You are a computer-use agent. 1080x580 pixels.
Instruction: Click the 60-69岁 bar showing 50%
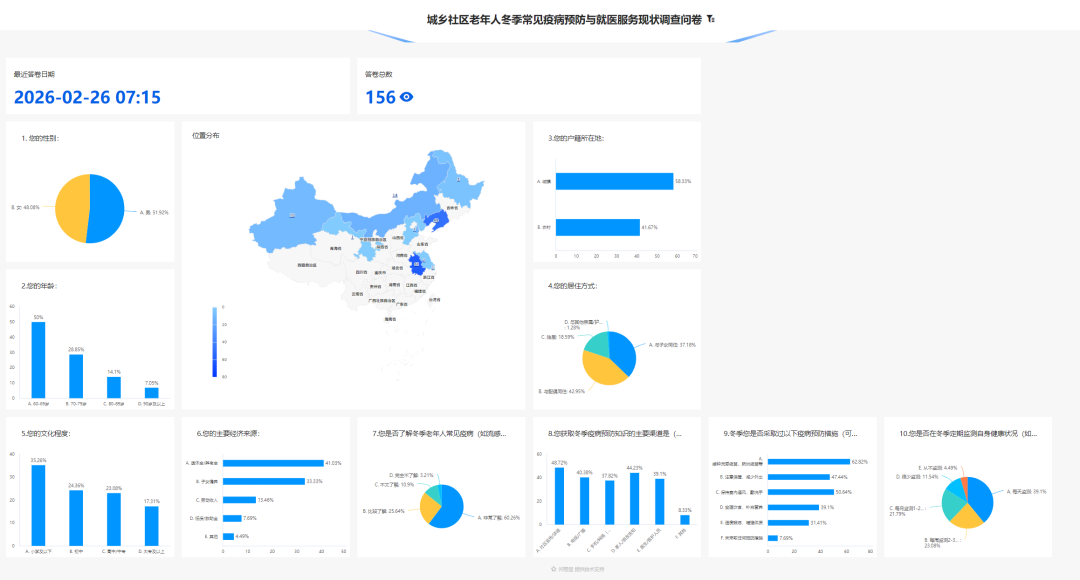(x=38, y=360)
